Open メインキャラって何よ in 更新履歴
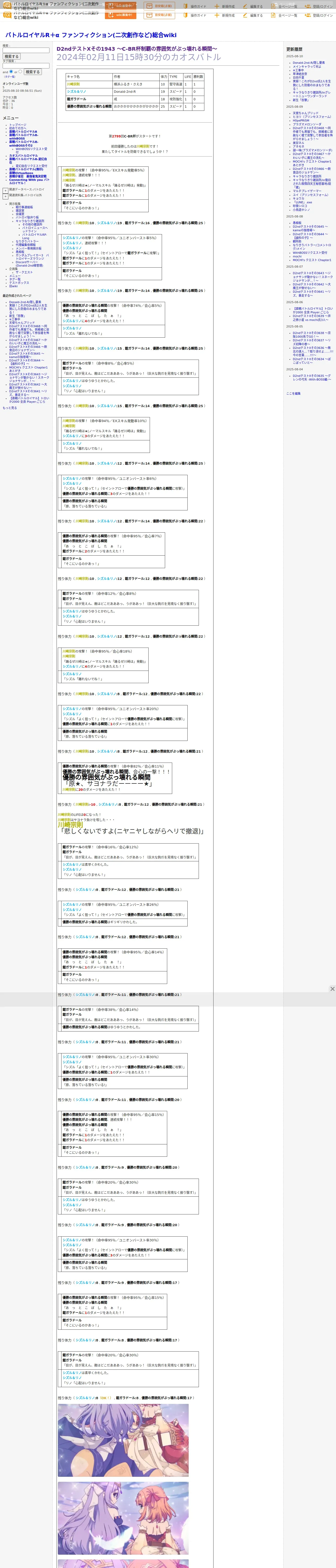The width and height of the screenshot is (336, 1568). point(307,66)
